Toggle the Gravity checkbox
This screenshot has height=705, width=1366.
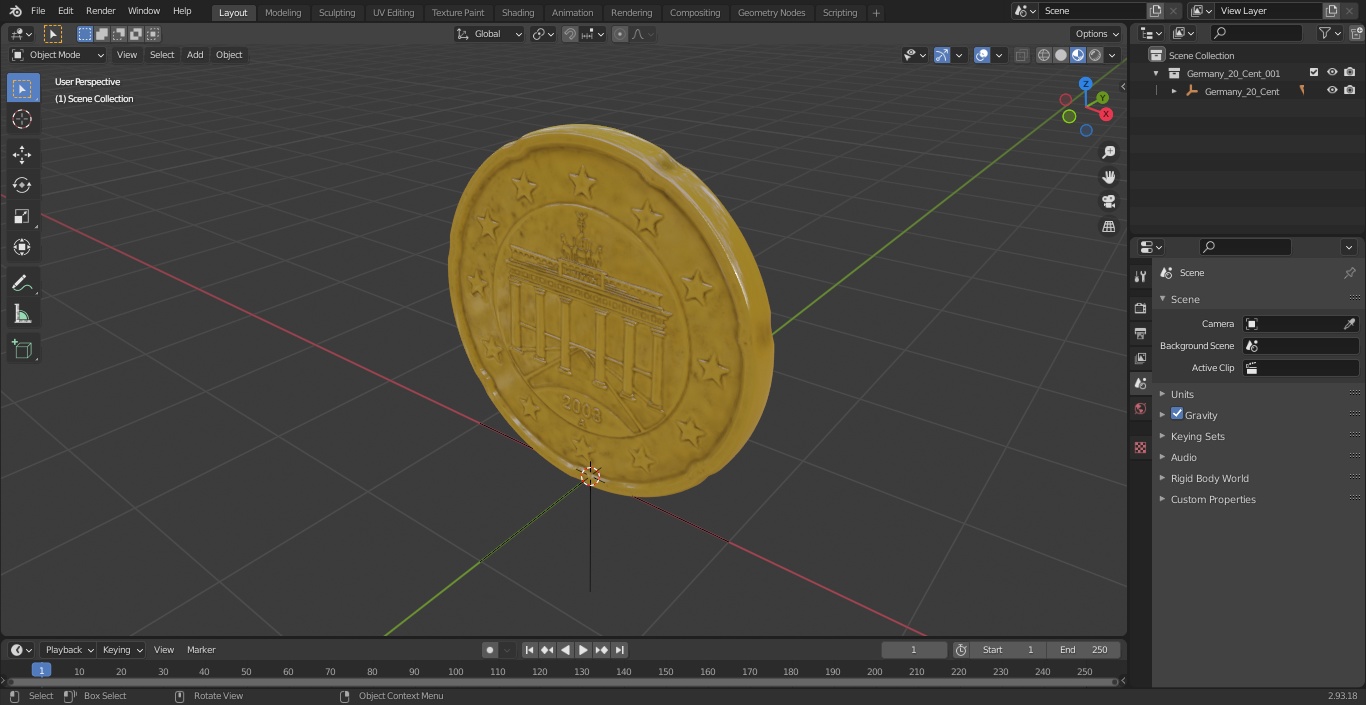(1177, 414)
